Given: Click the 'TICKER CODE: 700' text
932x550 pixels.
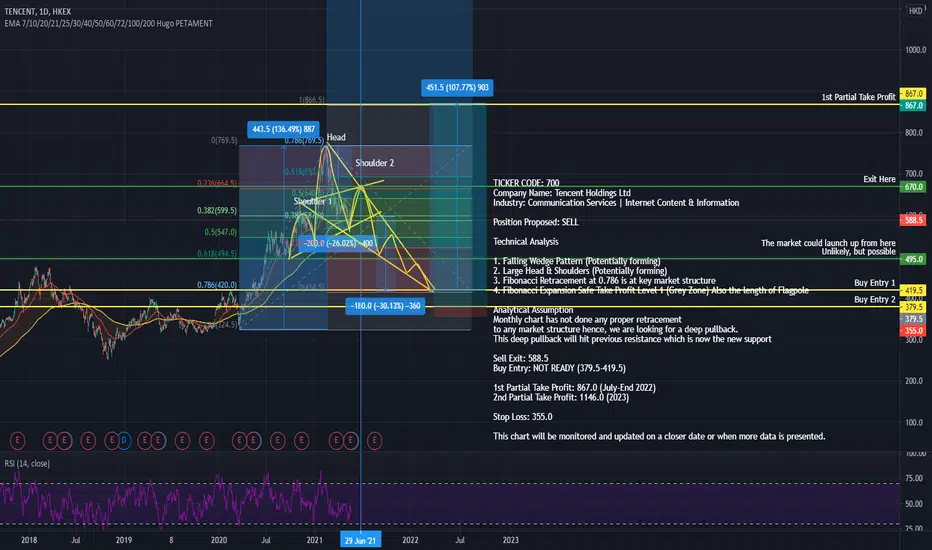Looking at the screenshot, I should click(x=526, y=183).
